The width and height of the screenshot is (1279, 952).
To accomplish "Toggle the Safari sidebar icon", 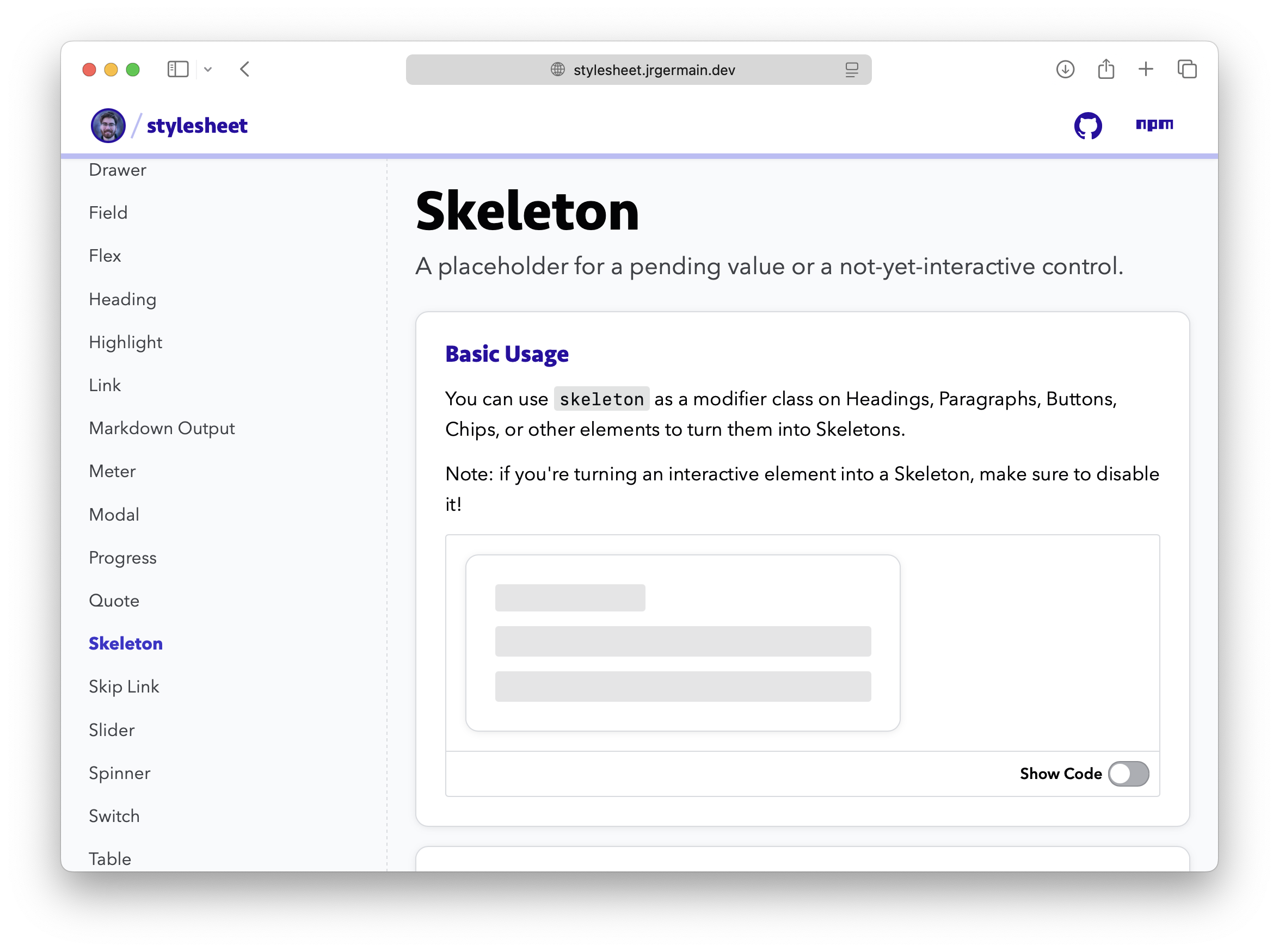I will [x=177, y=69].
